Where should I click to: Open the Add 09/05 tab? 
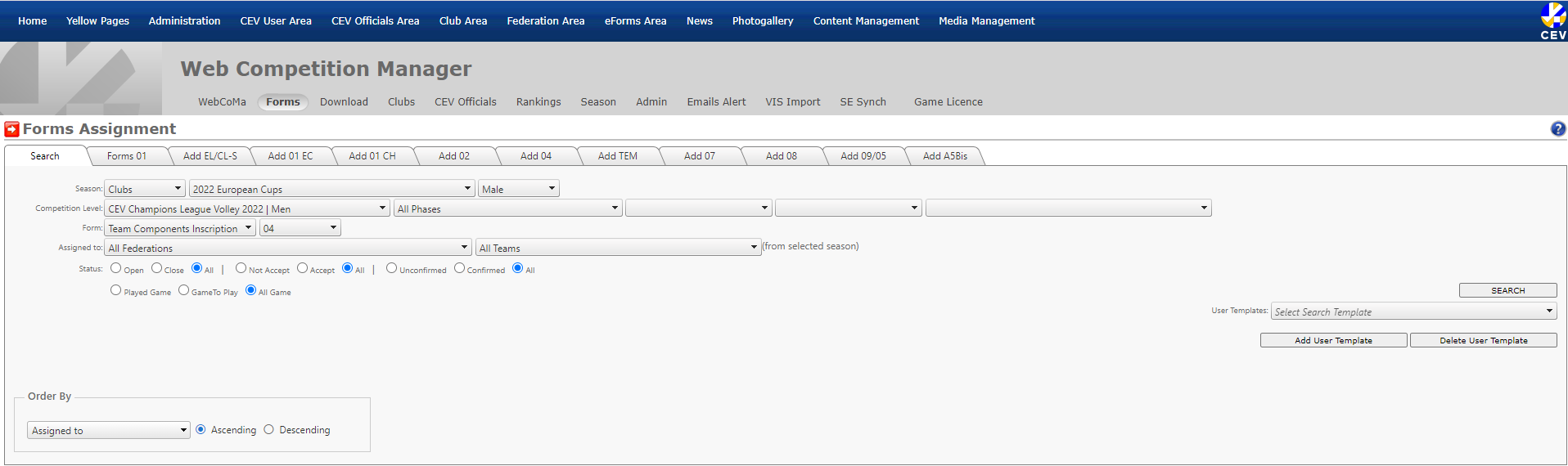(x=863, y=156)
